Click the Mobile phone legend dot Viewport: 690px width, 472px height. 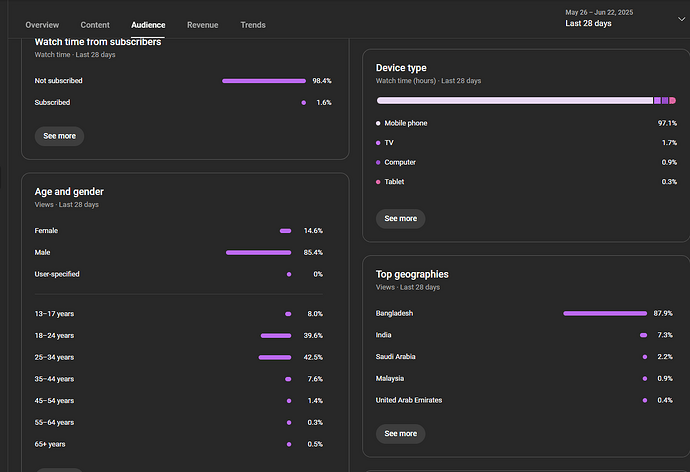[x=378, y=124]
